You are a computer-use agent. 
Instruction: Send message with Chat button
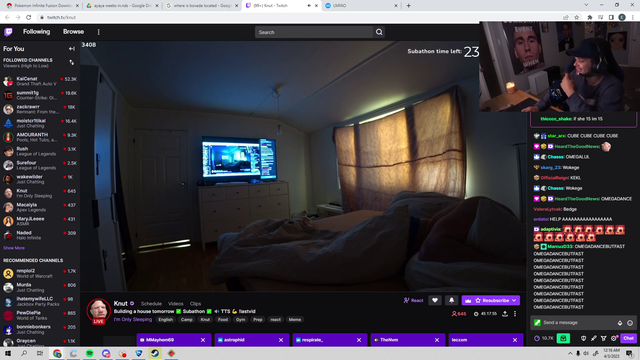628,338
